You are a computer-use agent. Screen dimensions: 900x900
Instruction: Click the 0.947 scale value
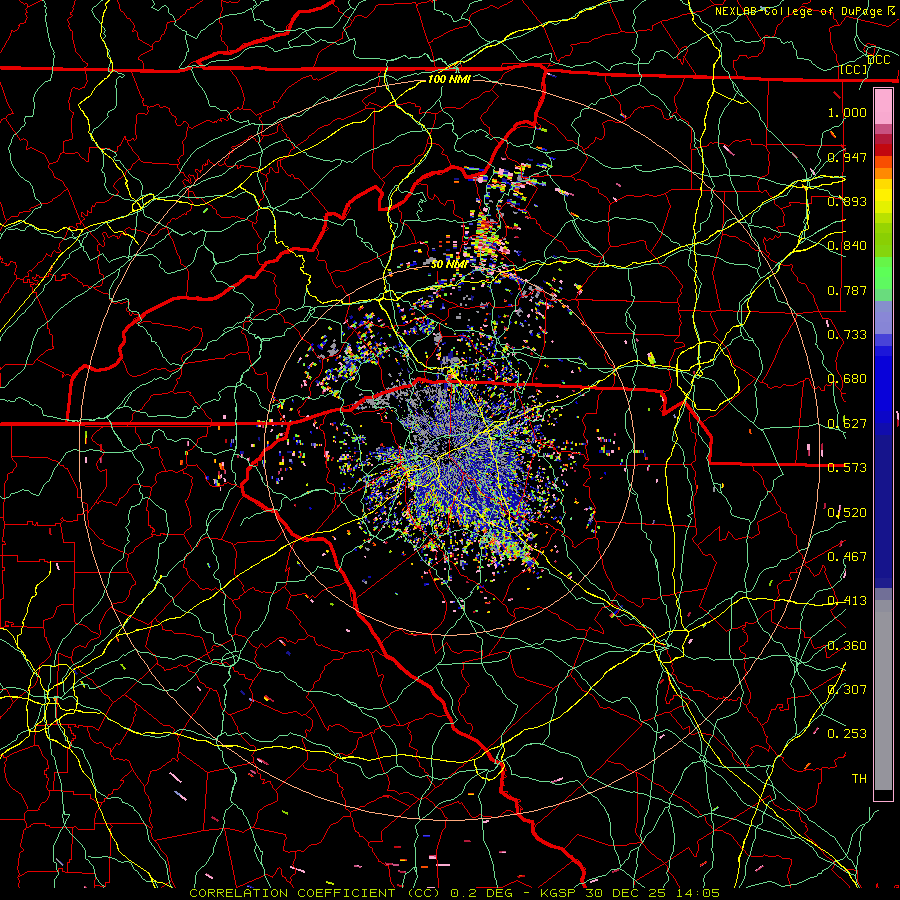(847, 157)
